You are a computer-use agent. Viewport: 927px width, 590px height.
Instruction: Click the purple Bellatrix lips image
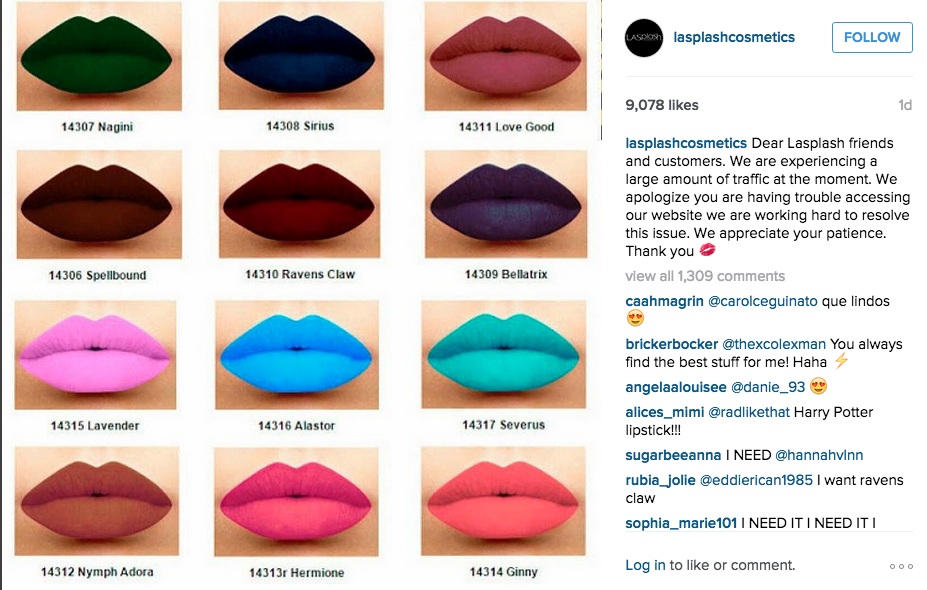(x=505, y=205)
